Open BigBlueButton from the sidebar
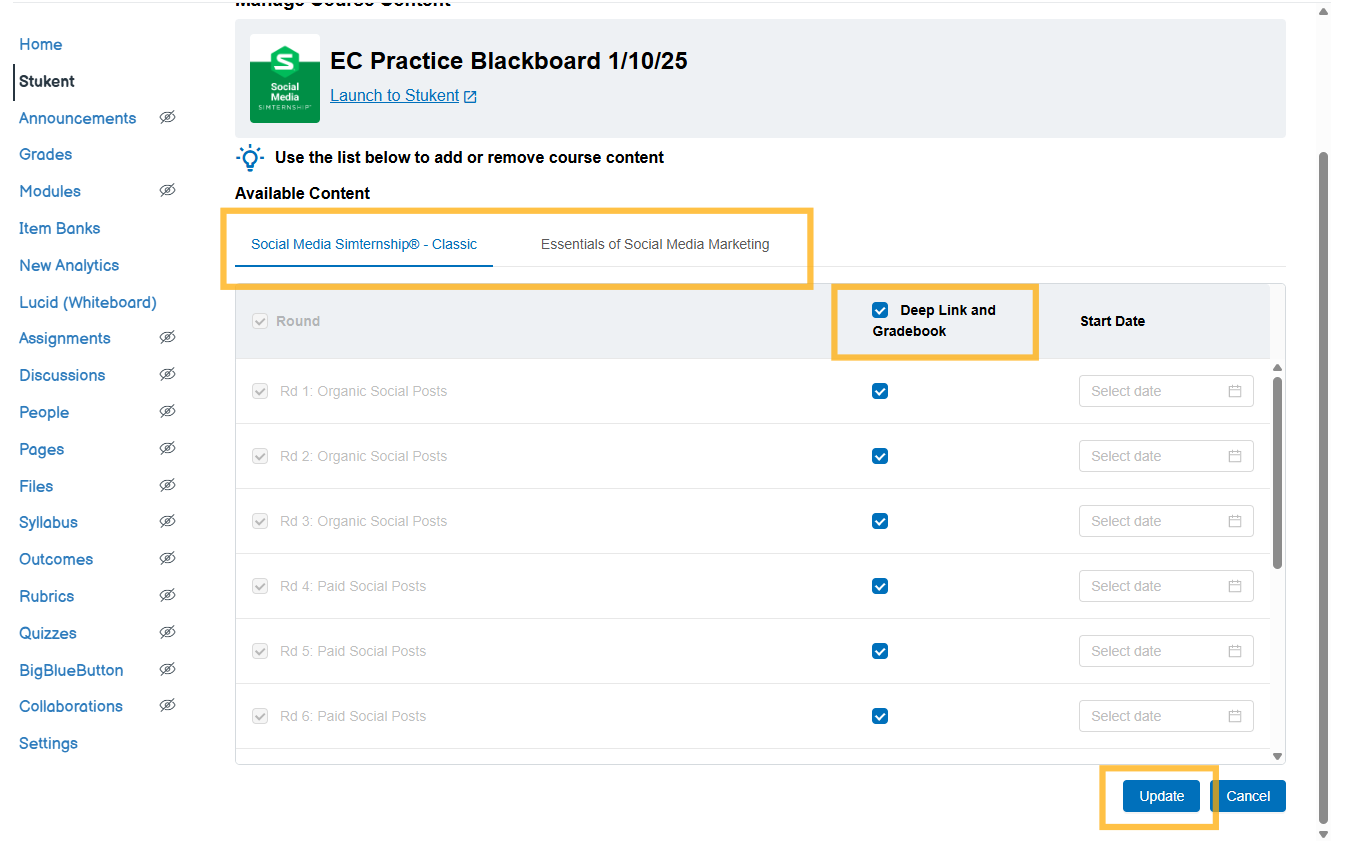This screenshot has width=1353, height=842. (x=71, y=670)
